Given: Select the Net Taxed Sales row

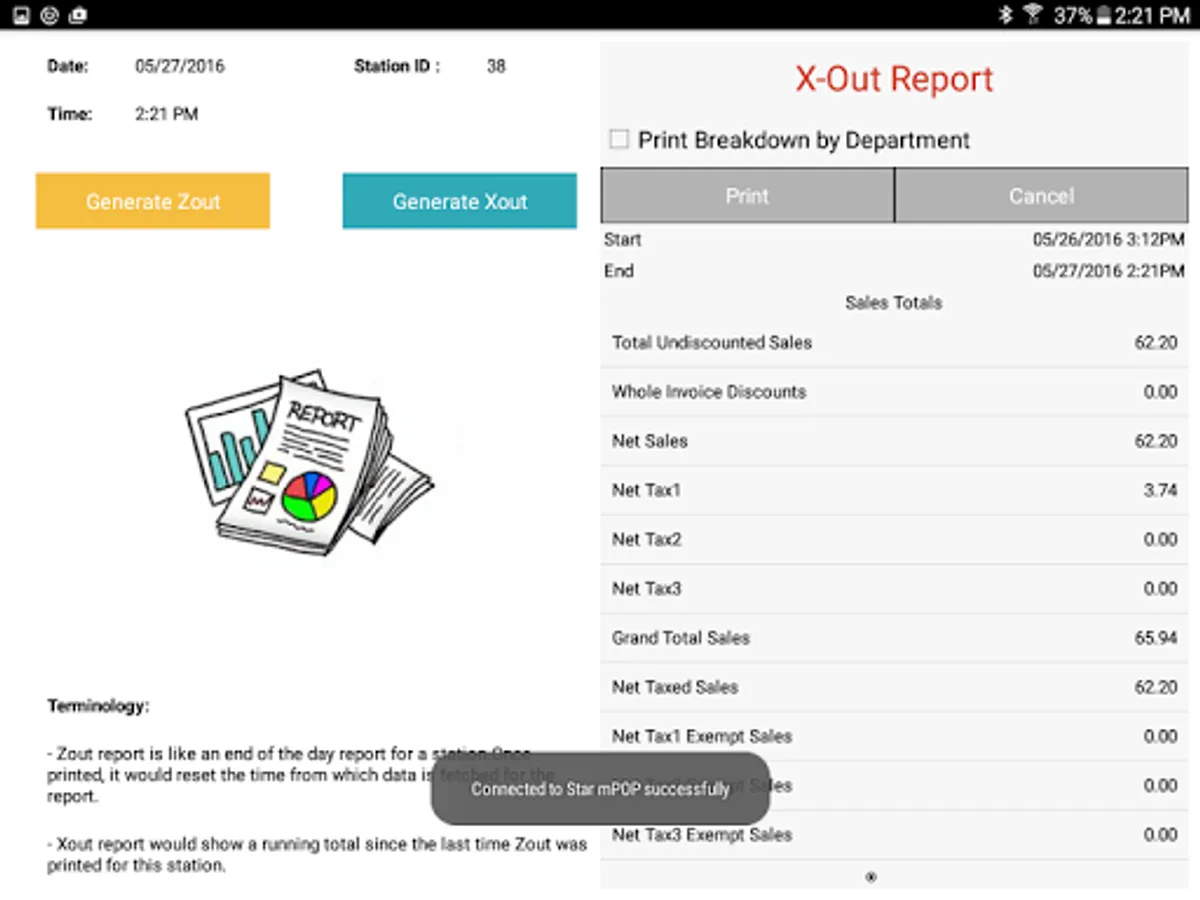Looking at the screenshot, I should tap(894, 687).
